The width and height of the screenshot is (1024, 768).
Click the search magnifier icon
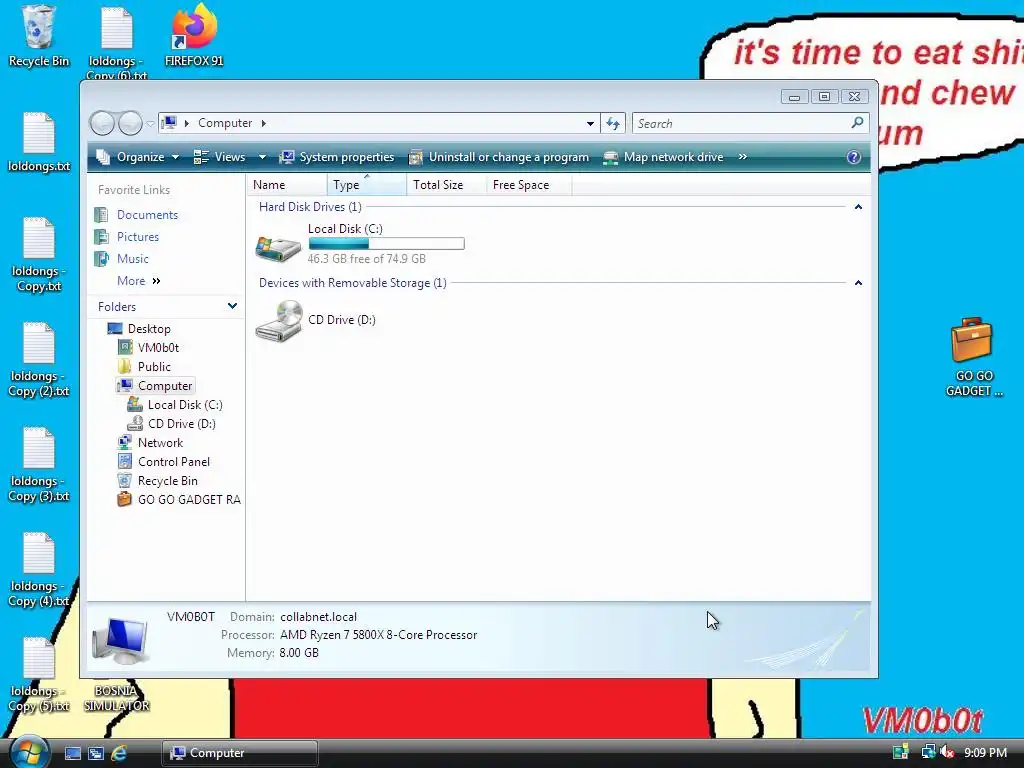857,123
